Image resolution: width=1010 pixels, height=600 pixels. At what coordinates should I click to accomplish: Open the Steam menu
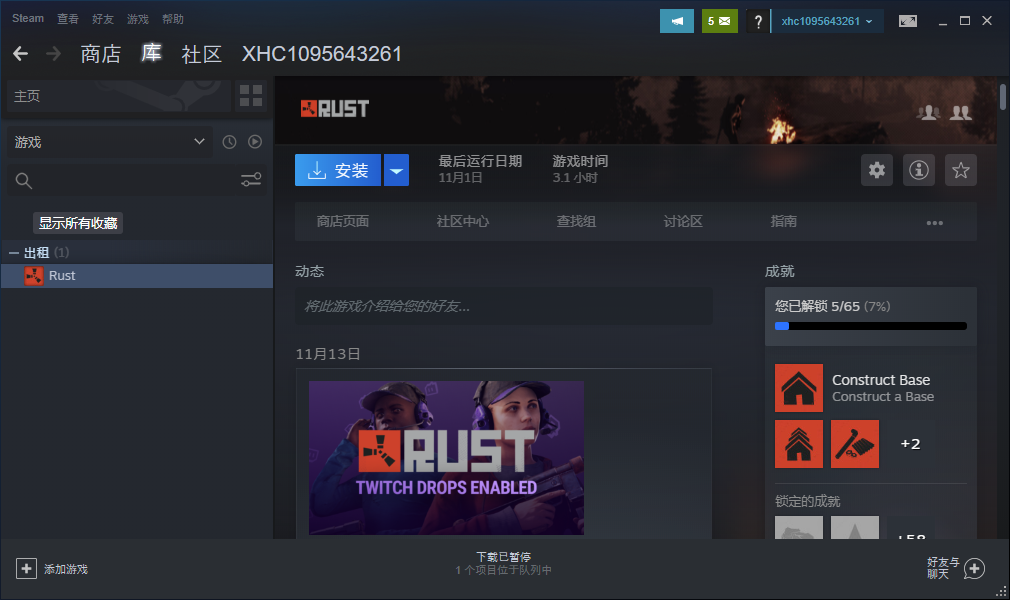28,19
